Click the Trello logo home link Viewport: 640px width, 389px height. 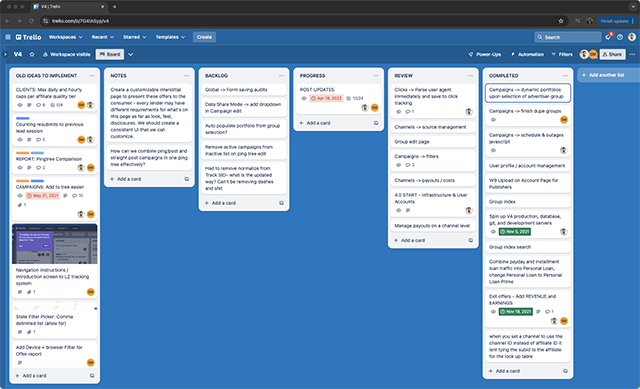pyautogui.click(x=29, y=37)
